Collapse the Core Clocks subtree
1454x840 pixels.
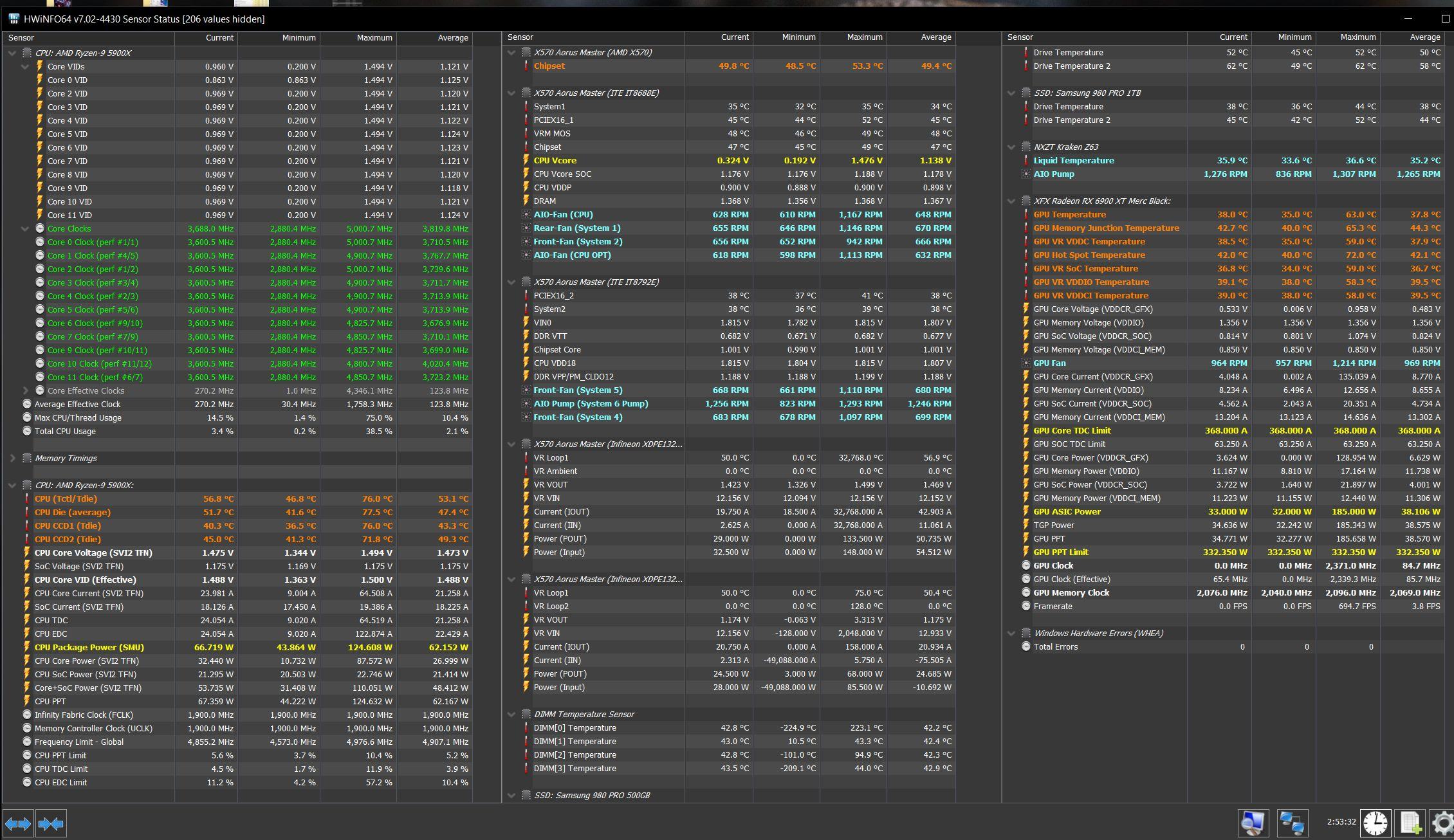click(x=25, y=228)
